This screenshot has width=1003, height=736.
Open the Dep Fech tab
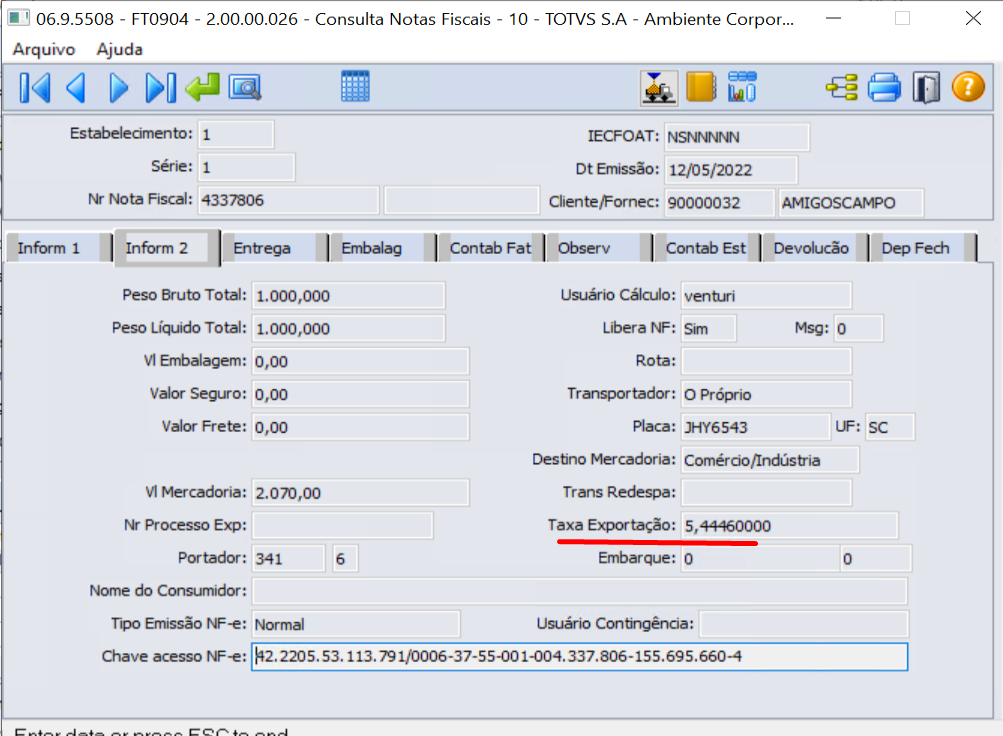(x=924, y=248)
